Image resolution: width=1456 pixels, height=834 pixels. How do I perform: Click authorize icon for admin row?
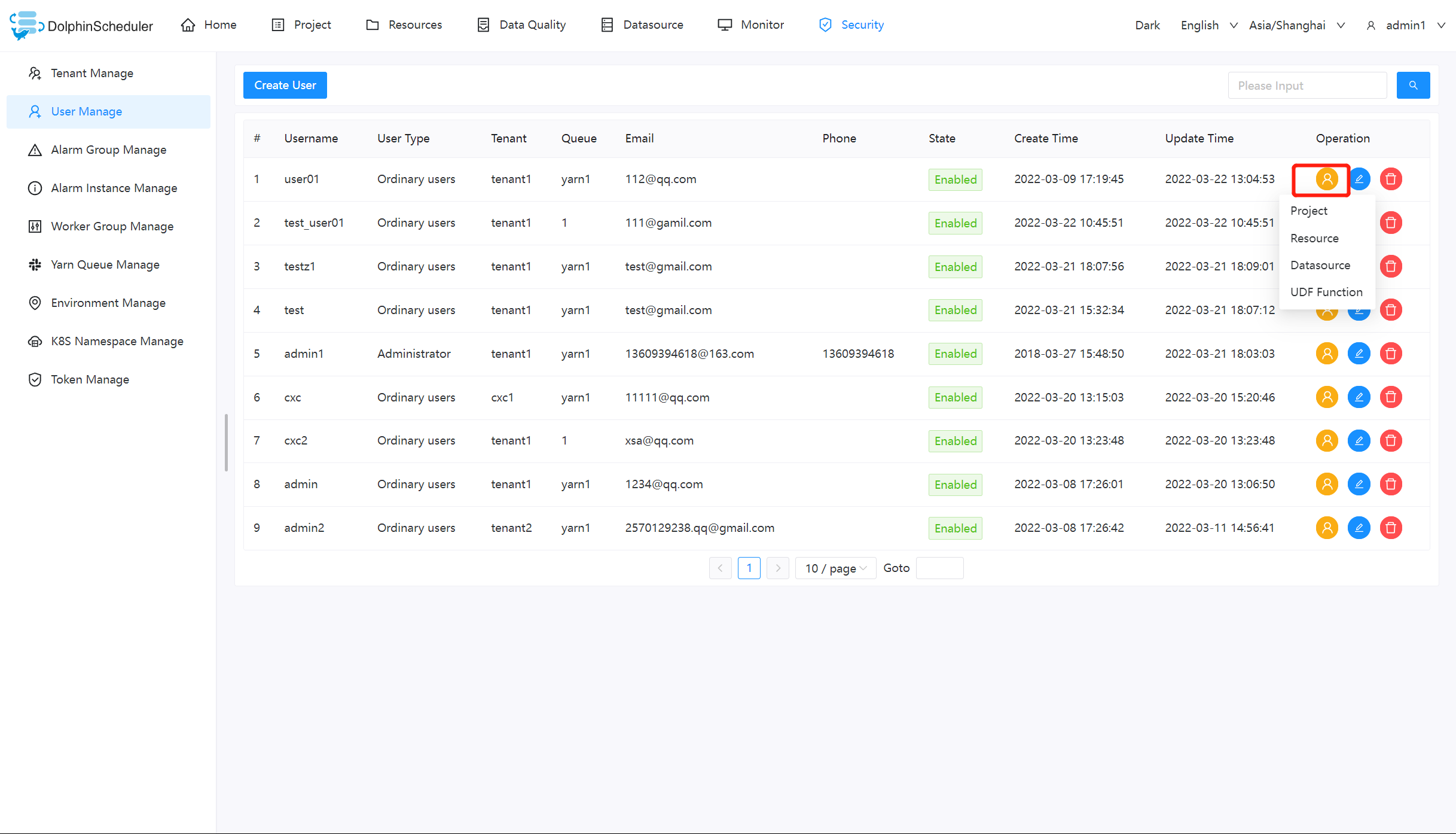(1326, 484)
